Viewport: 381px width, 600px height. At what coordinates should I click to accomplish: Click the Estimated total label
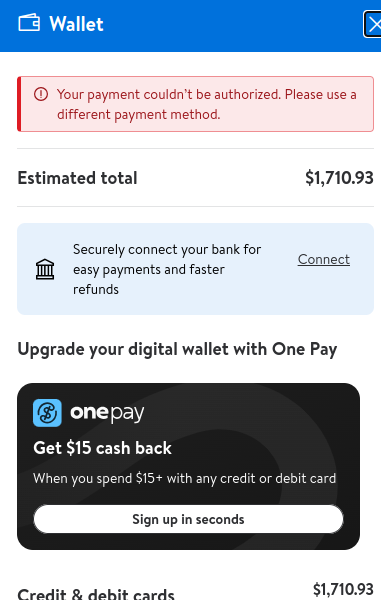point(77,178)
